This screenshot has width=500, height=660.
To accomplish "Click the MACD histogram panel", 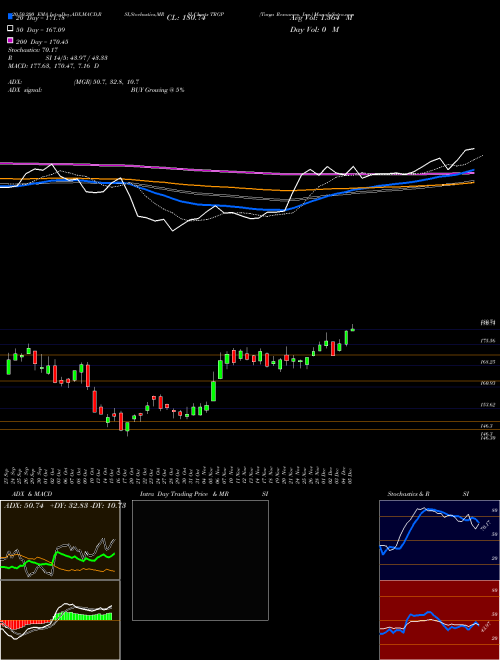I will pyautogui.click(x=60, y=620).
